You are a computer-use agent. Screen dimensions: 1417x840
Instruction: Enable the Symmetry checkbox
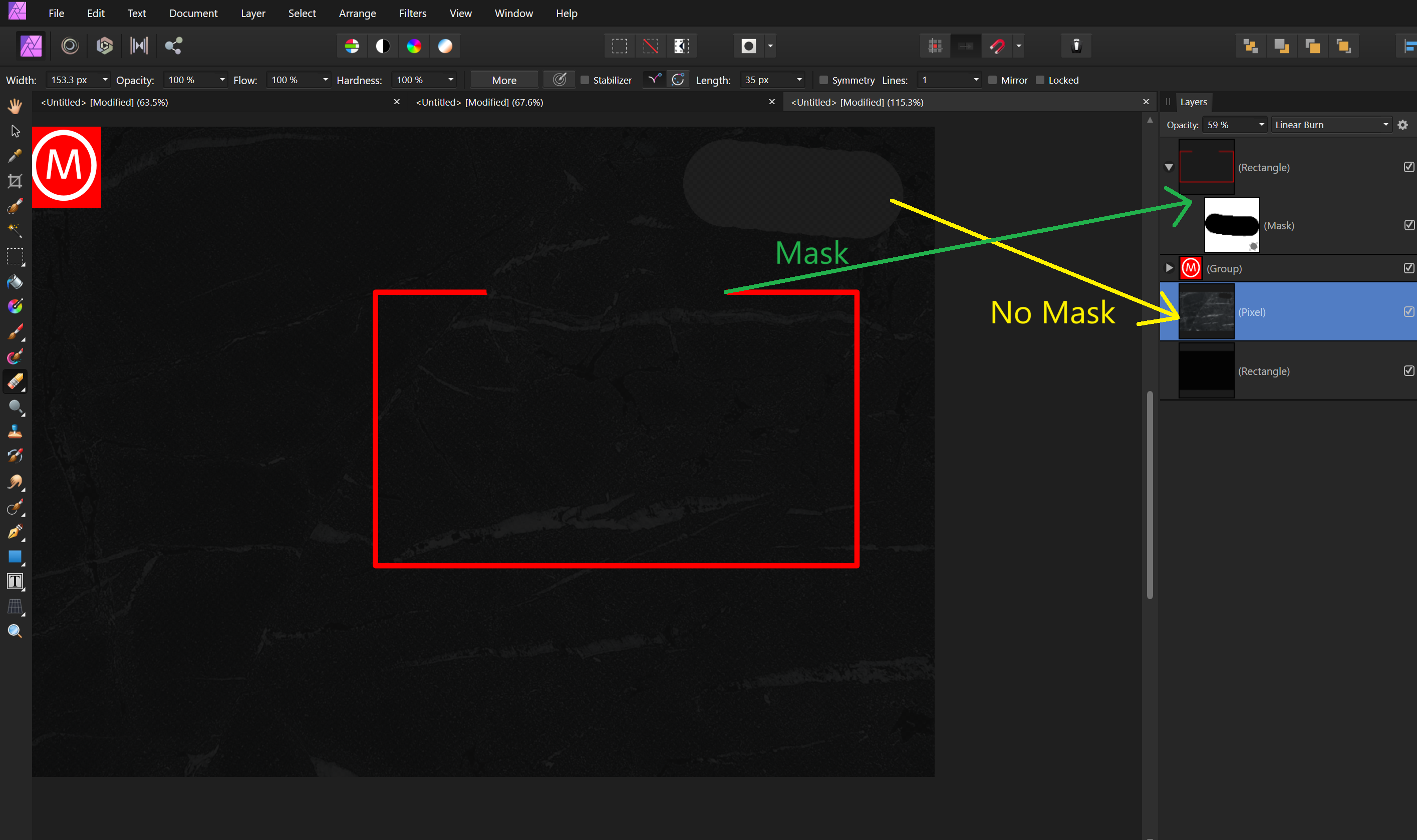824,80
